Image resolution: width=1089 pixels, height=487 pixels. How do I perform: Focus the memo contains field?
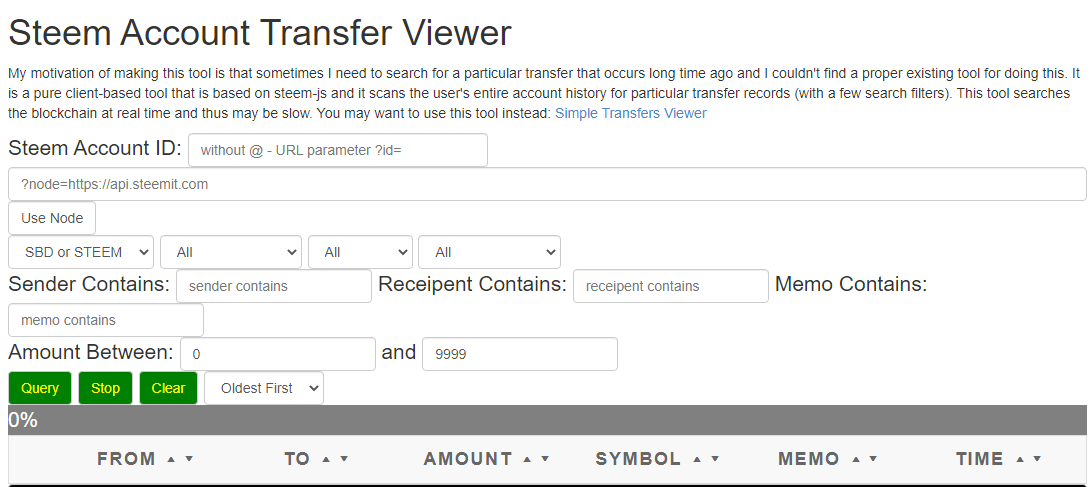(x=106, y=320)
